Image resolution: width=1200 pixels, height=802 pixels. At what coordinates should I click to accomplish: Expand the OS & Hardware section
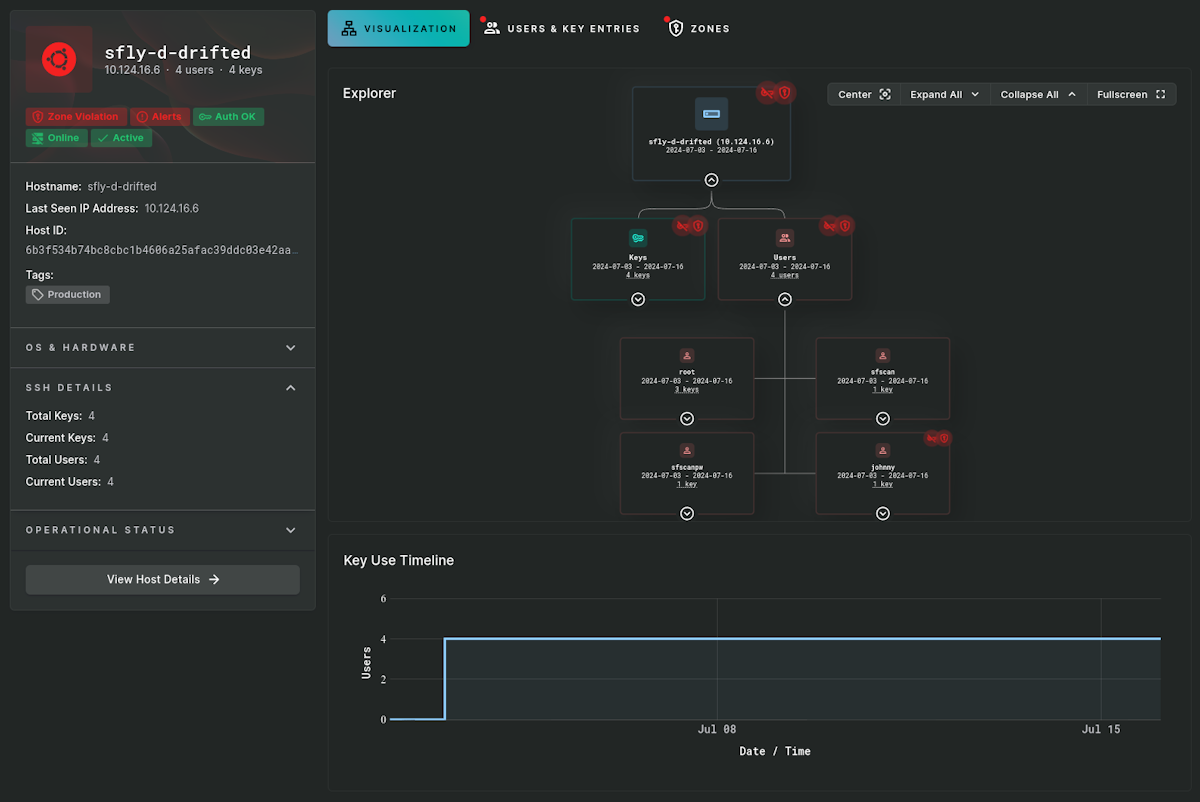point(290,348)
